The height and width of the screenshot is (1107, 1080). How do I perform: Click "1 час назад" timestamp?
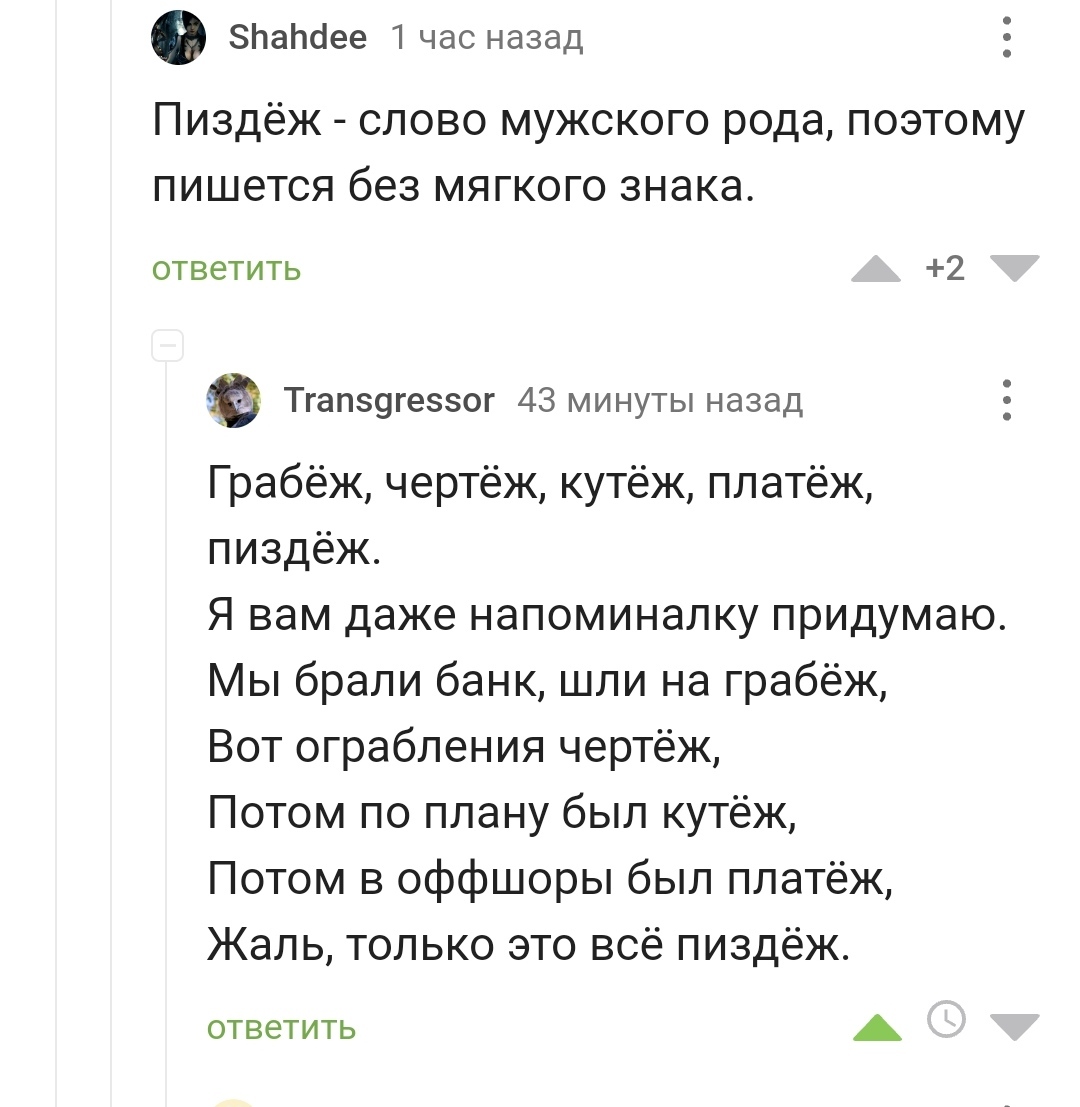(486, 39)
